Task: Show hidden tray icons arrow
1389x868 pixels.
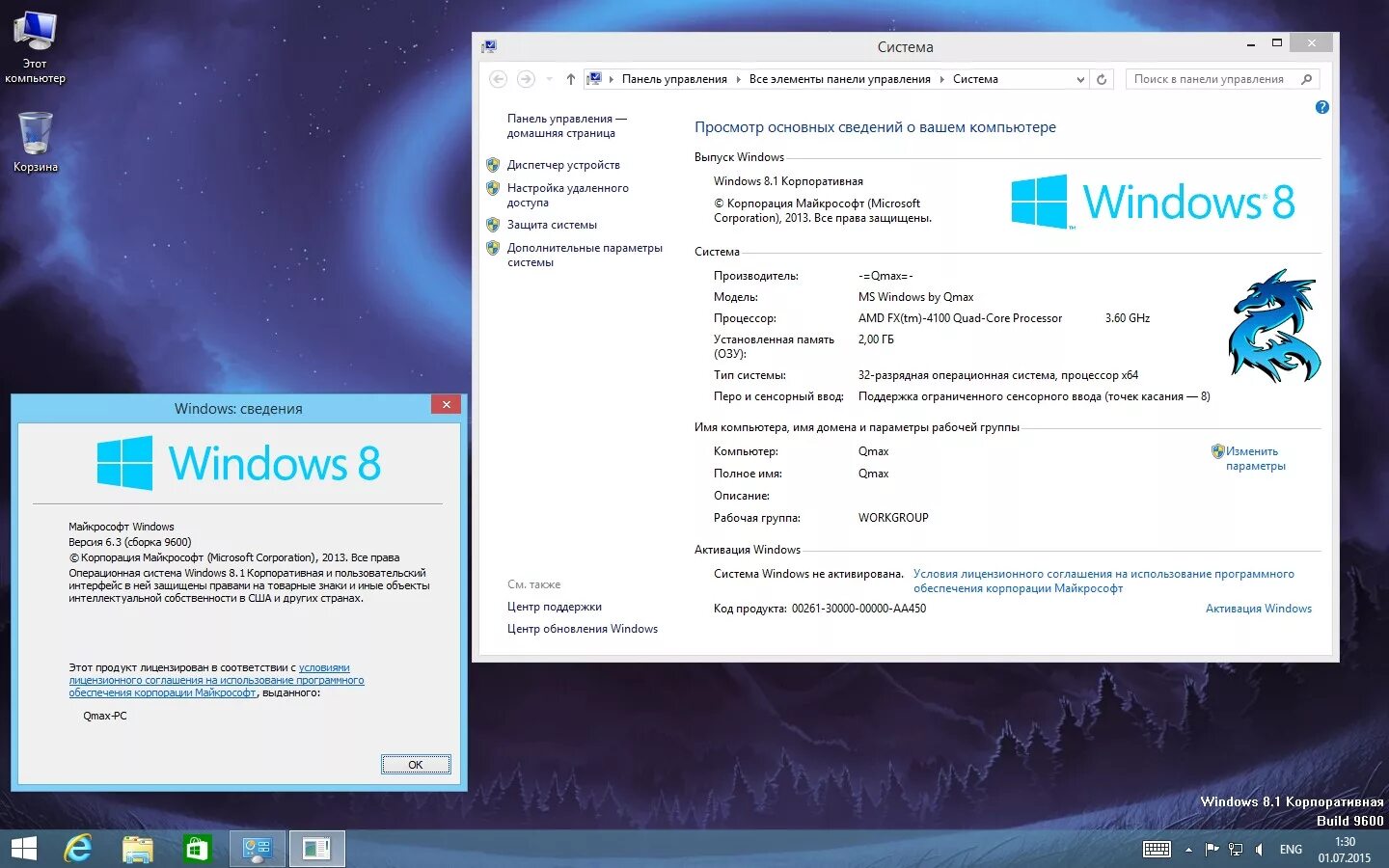Action: tap(1188, 850)
